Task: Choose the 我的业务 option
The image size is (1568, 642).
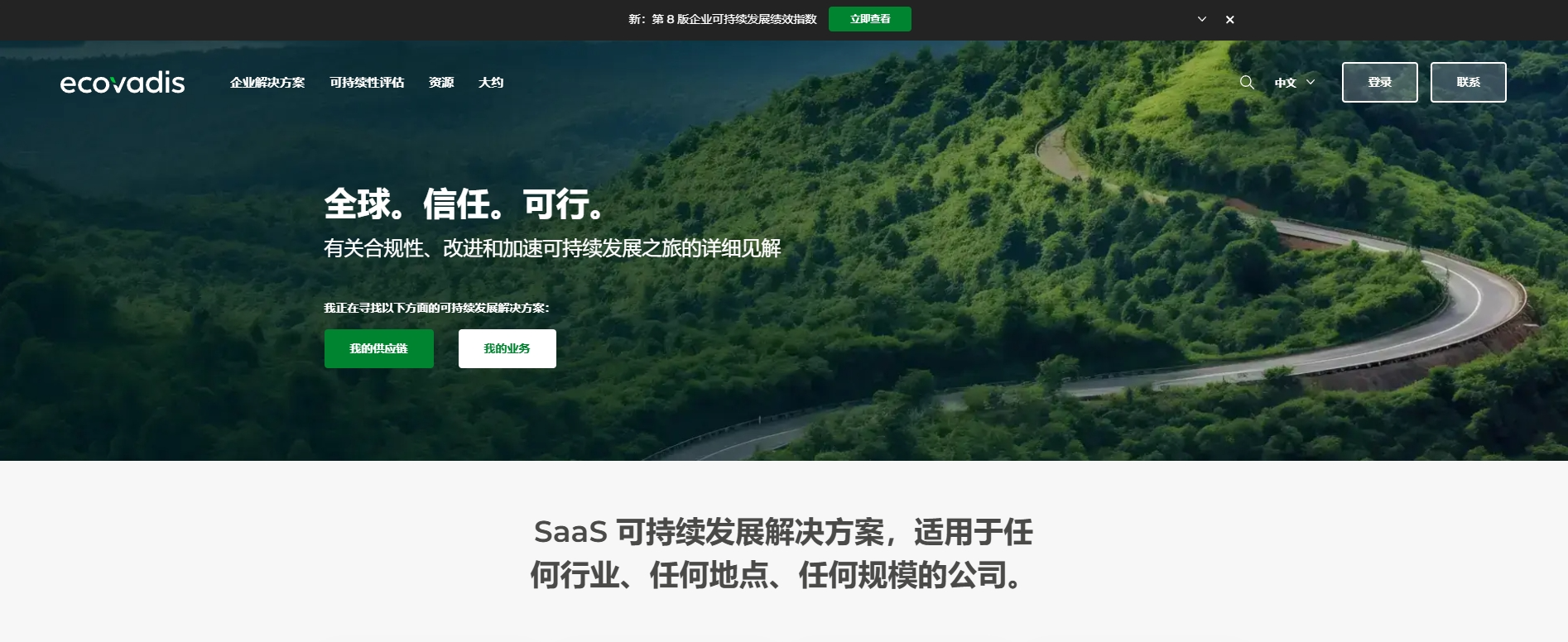Action: point(507,348)
